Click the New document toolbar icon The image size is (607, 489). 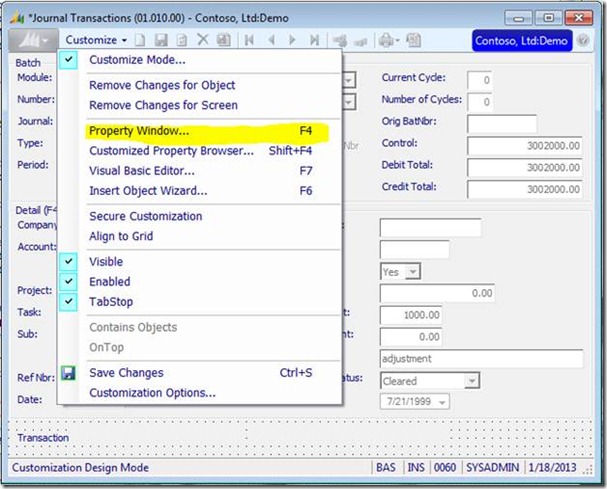140,40
